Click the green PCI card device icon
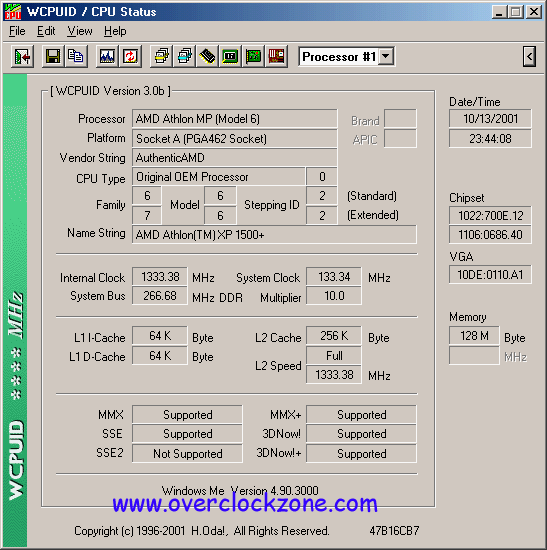Screen dimensions: 547x550 tap(253, 56)
